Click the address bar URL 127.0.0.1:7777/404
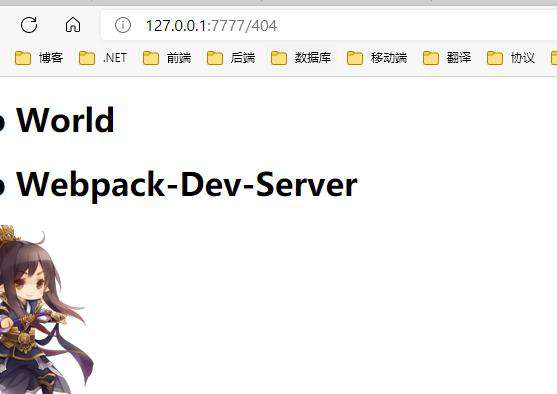Viewport: 557px width, 394px height. 211,26
